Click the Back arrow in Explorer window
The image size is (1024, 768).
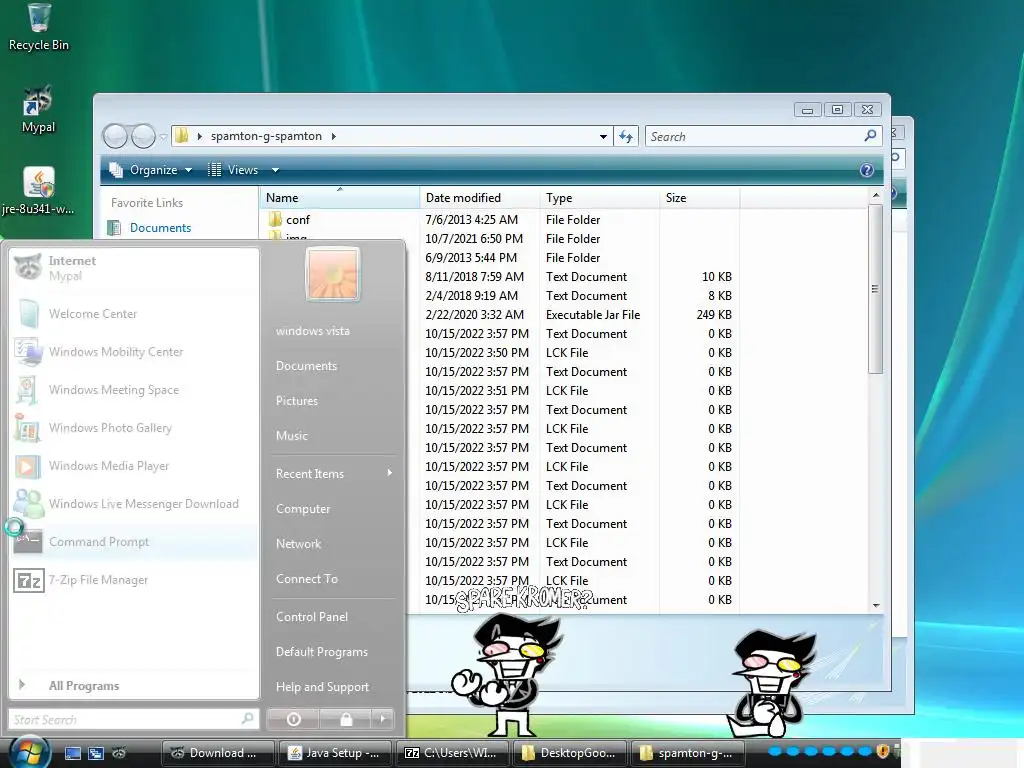(115, 136)
